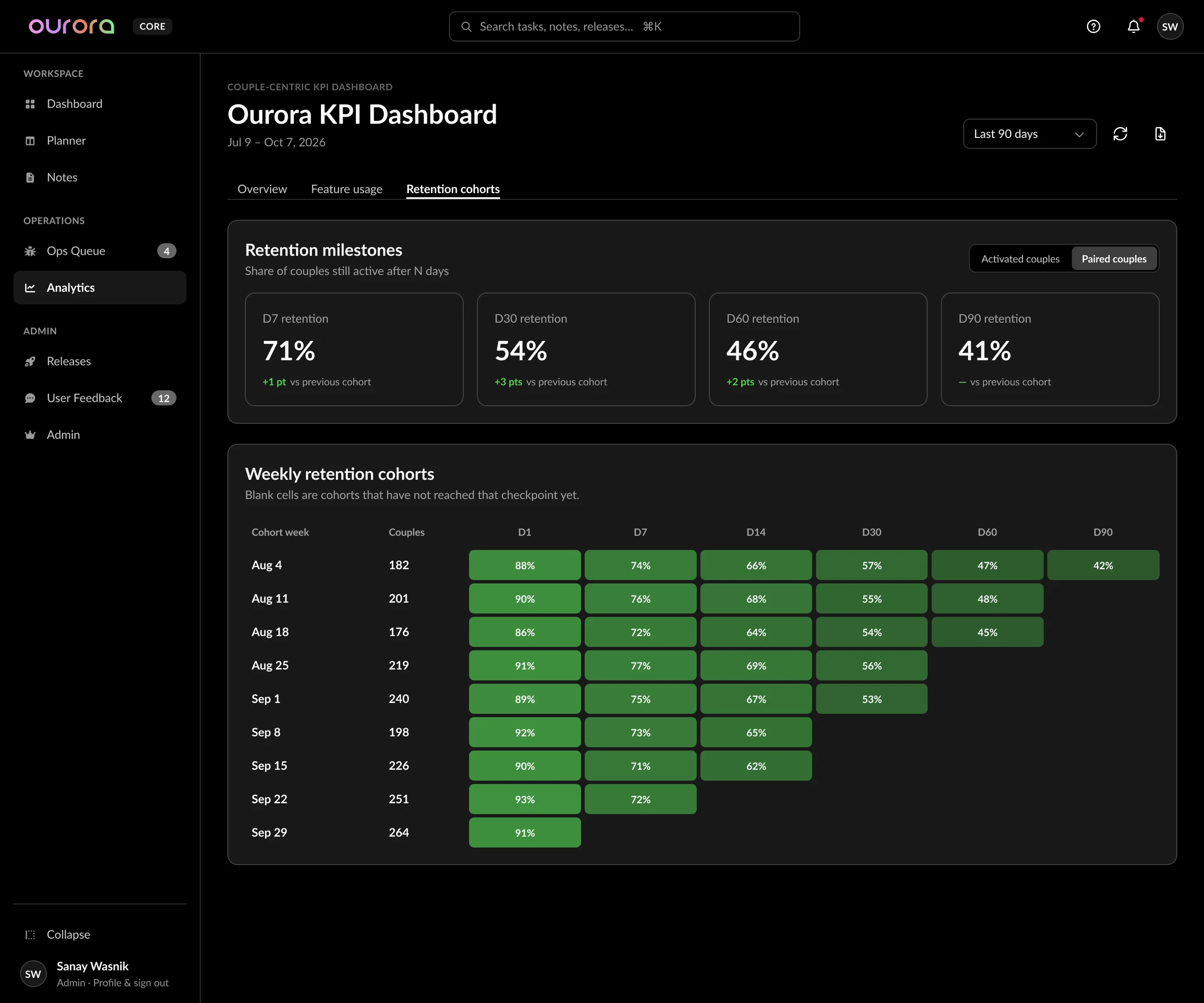1204x1003 pixels.
Task: Click the Collapse sidebar icon
Action: click(x=31, y=934)
